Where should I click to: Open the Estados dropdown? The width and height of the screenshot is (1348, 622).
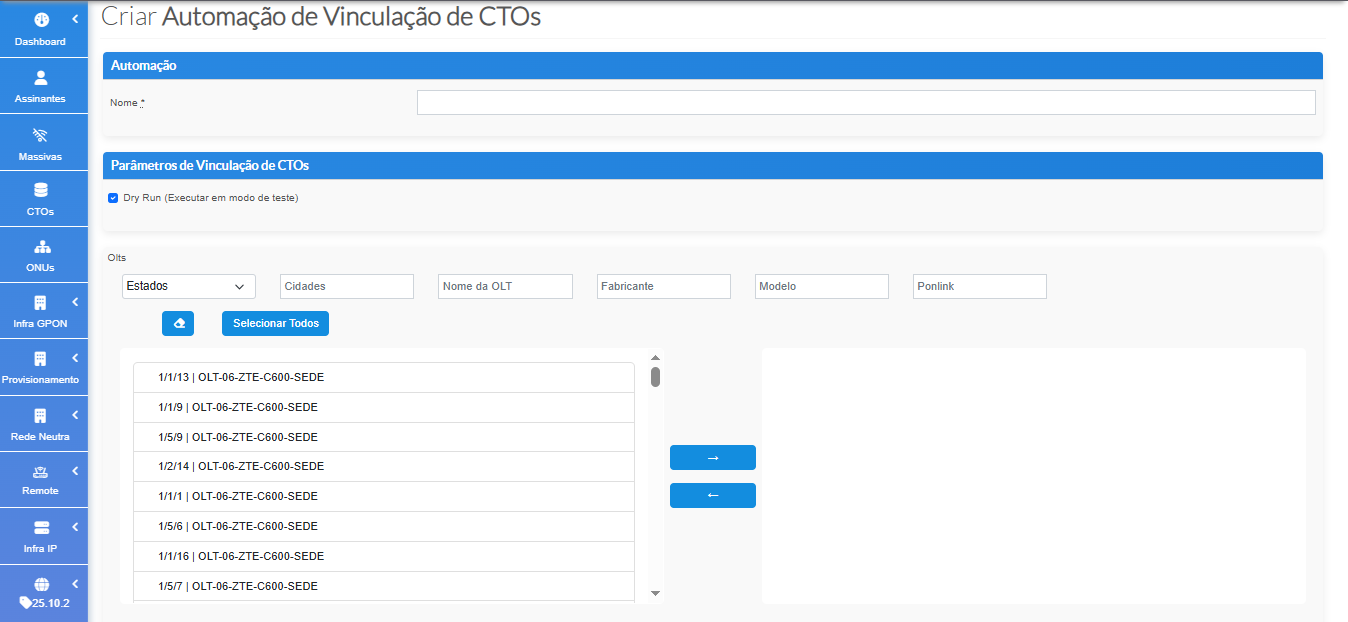[188, 286]
